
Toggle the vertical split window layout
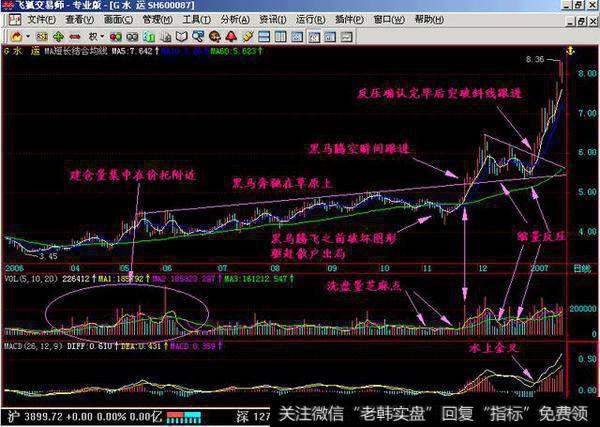pyautogui.click(x=279, y=35)
